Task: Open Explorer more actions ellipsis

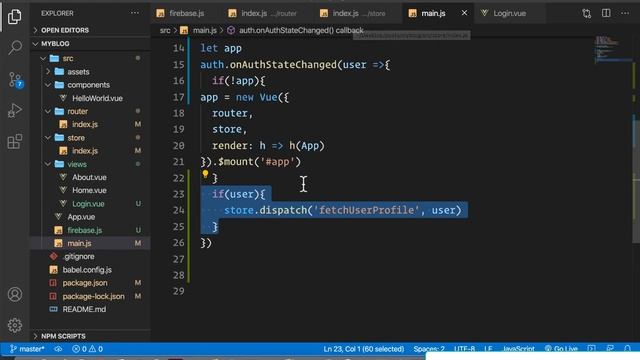Action: (135, 13)
